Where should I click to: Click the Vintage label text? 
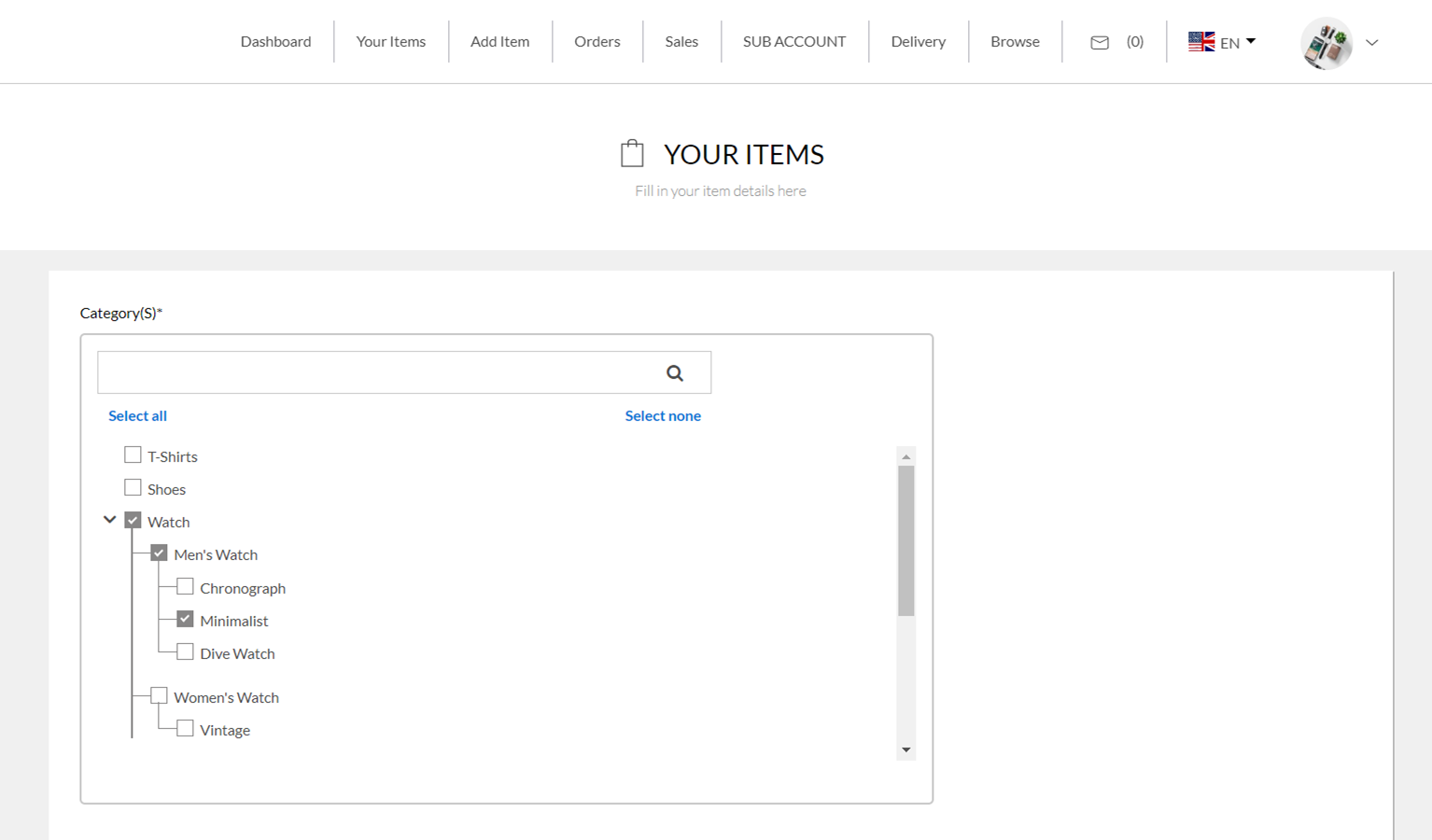[225, 731]
